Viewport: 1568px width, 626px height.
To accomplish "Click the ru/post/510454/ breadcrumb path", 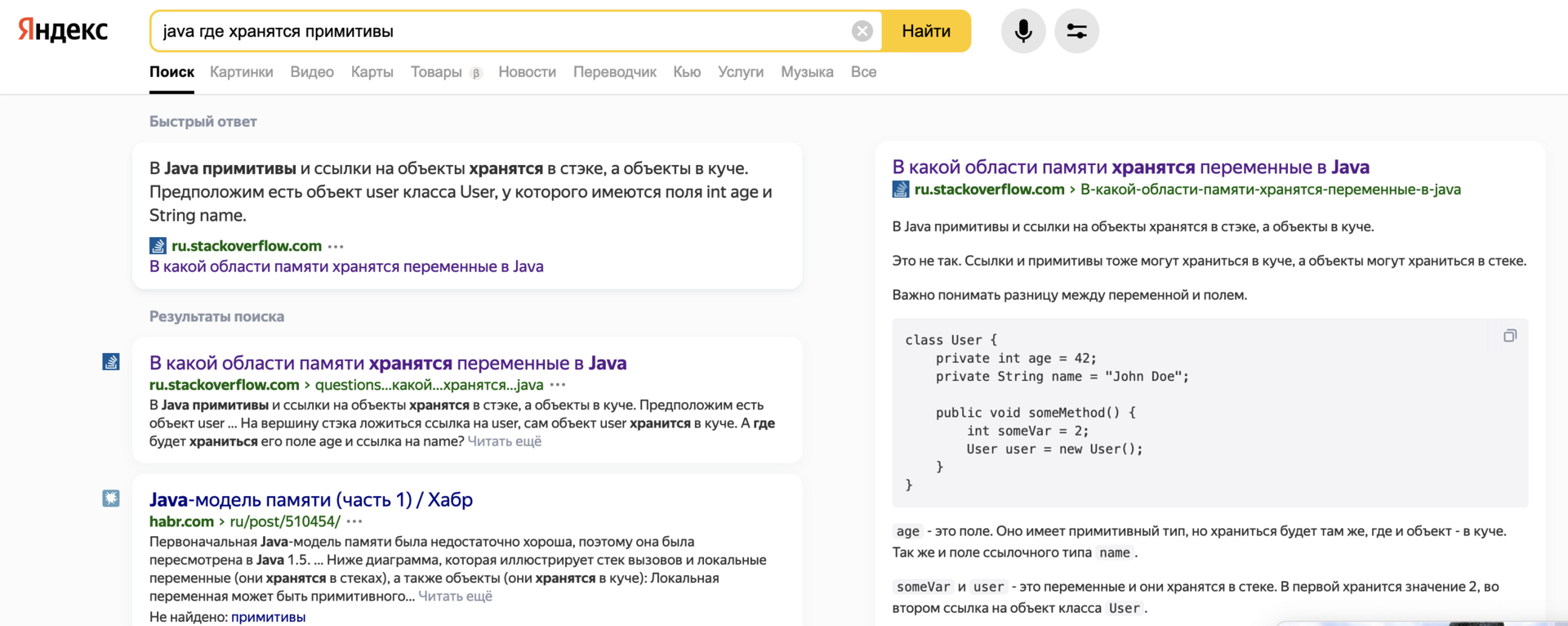I will 285,521.
